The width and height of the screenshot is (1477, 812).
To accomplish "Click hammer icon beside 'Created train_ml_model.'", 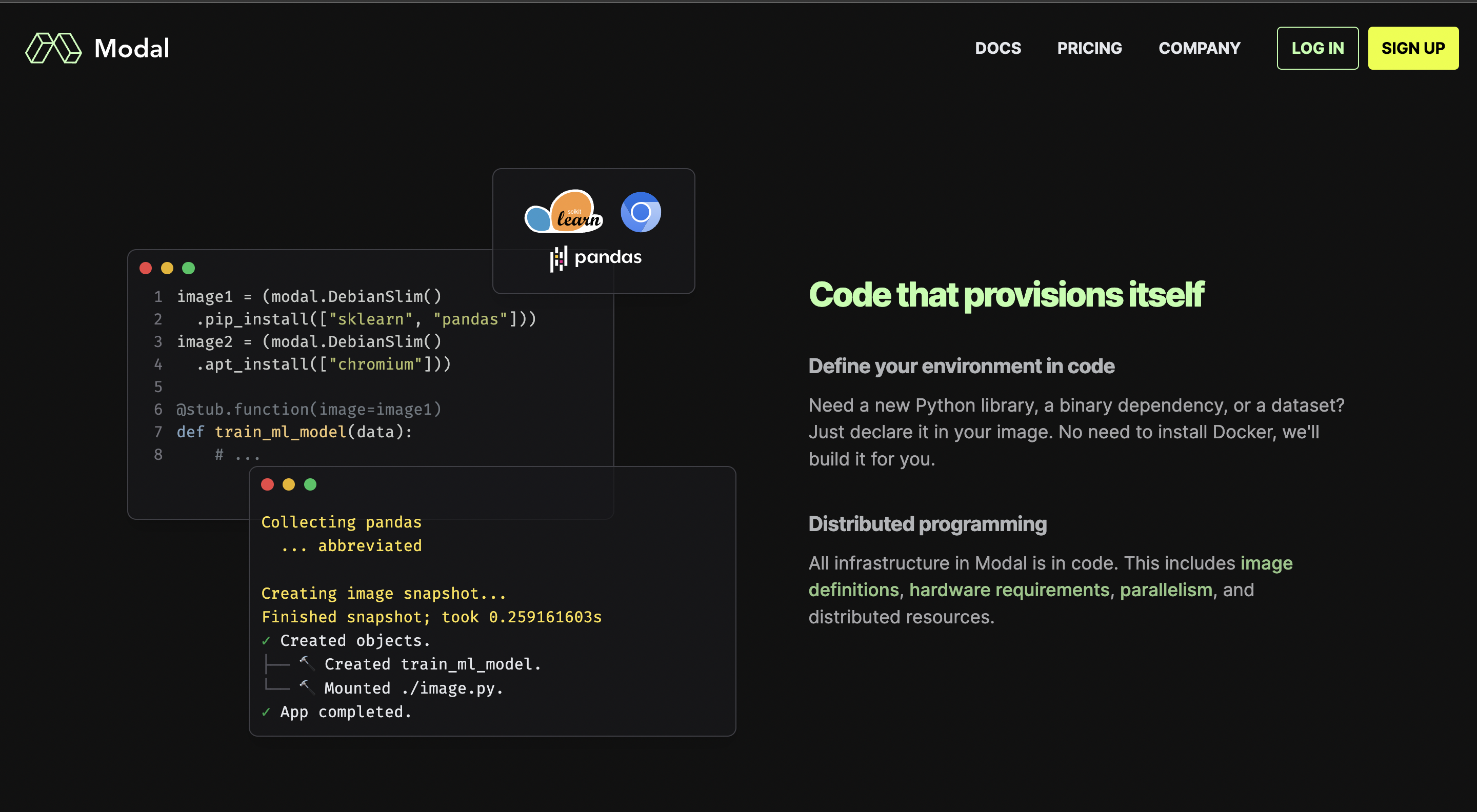I will coord(307,663).
